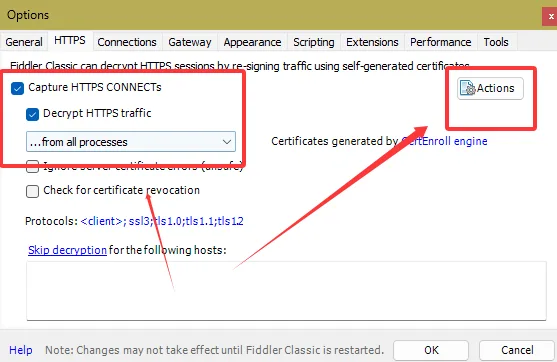Switch to the General tab
This screenshot has height=362, width=557.
pos(24,42)
